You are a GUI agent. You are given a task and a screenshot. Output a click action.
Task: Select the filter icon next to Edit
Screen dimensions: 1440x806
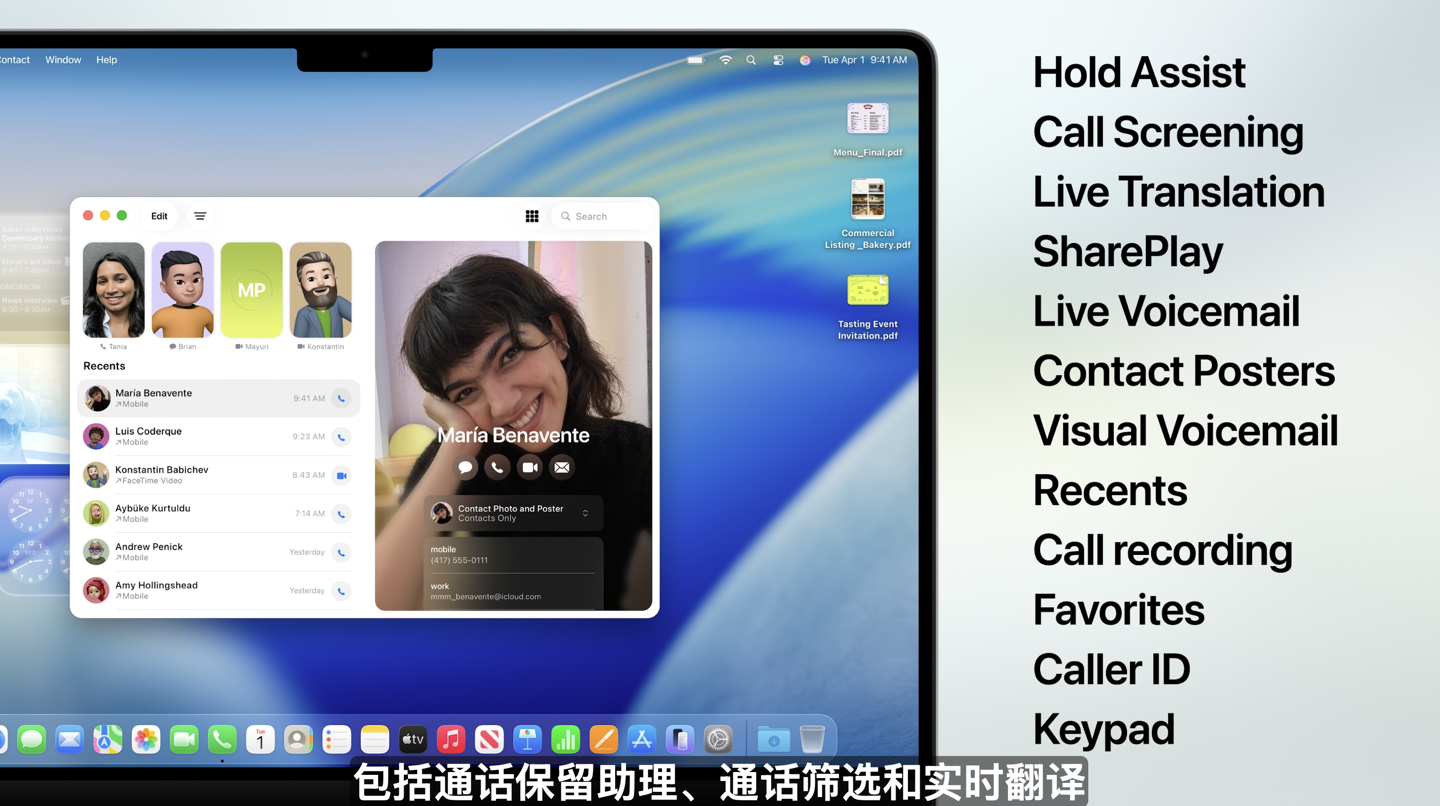(200, 216)
